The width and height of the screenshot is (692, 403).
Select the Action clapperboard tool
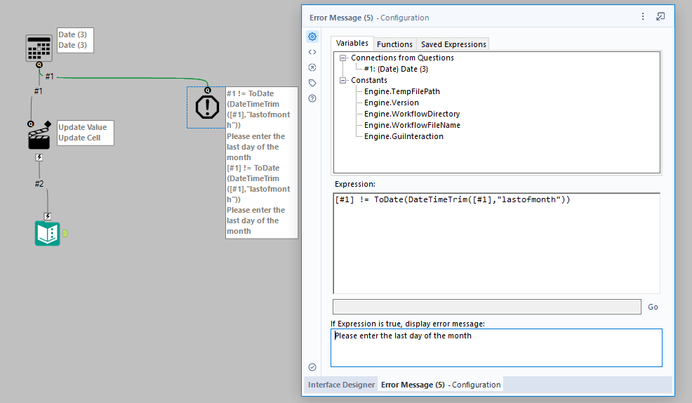(x=39, y=138)
